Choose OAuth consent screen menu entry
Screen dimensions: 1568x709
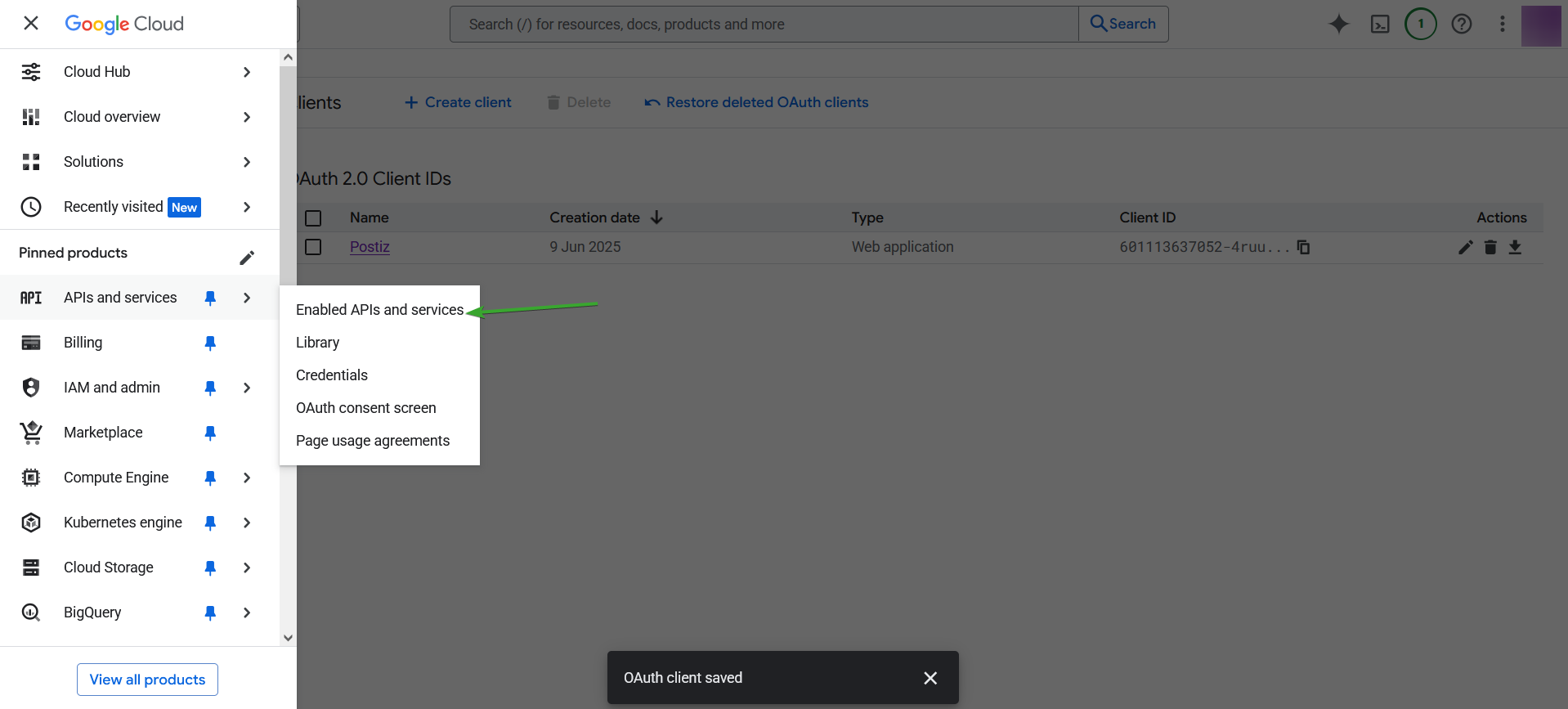(365, 408)
